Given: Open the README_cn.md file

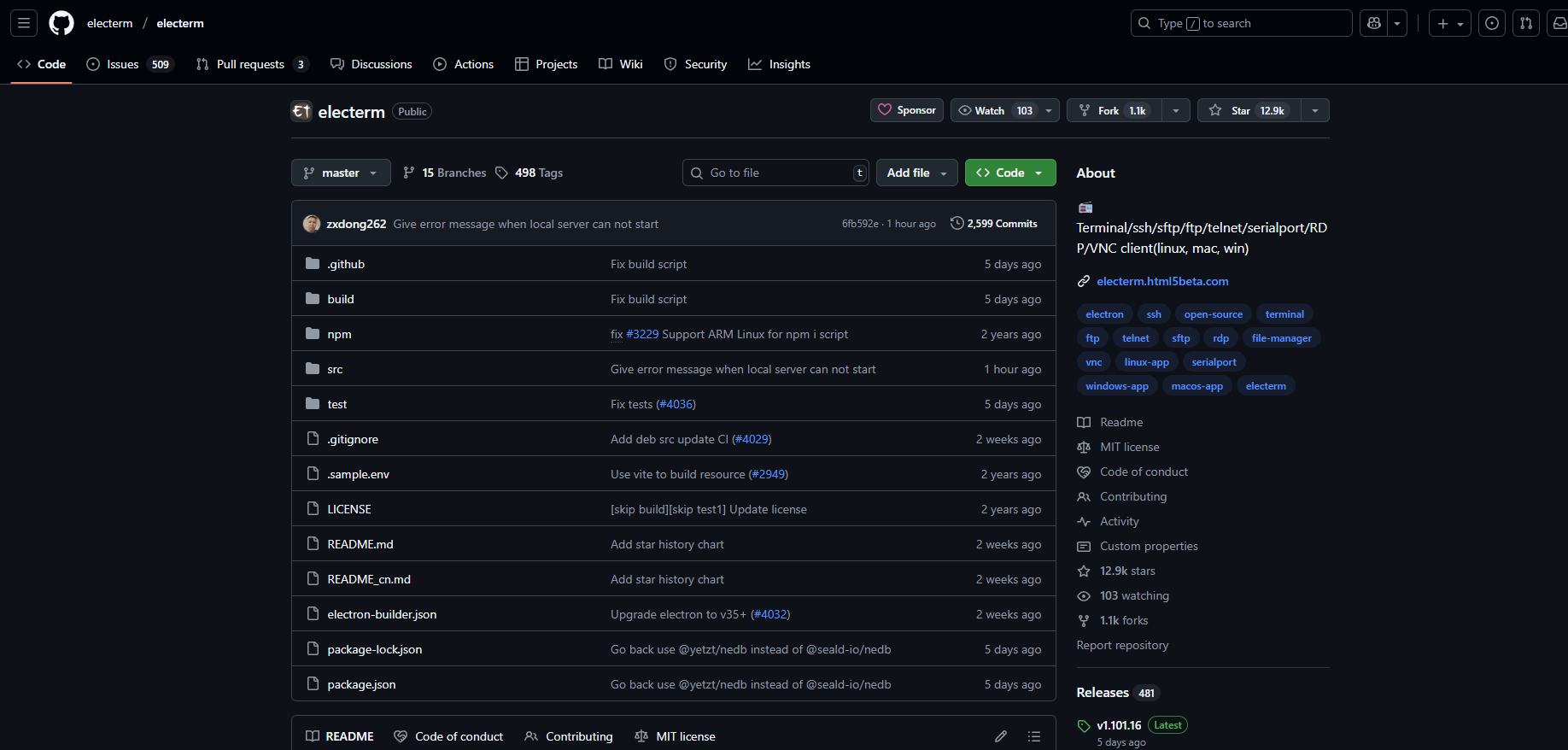Looking at the screenshot, I should coord(369,579).
